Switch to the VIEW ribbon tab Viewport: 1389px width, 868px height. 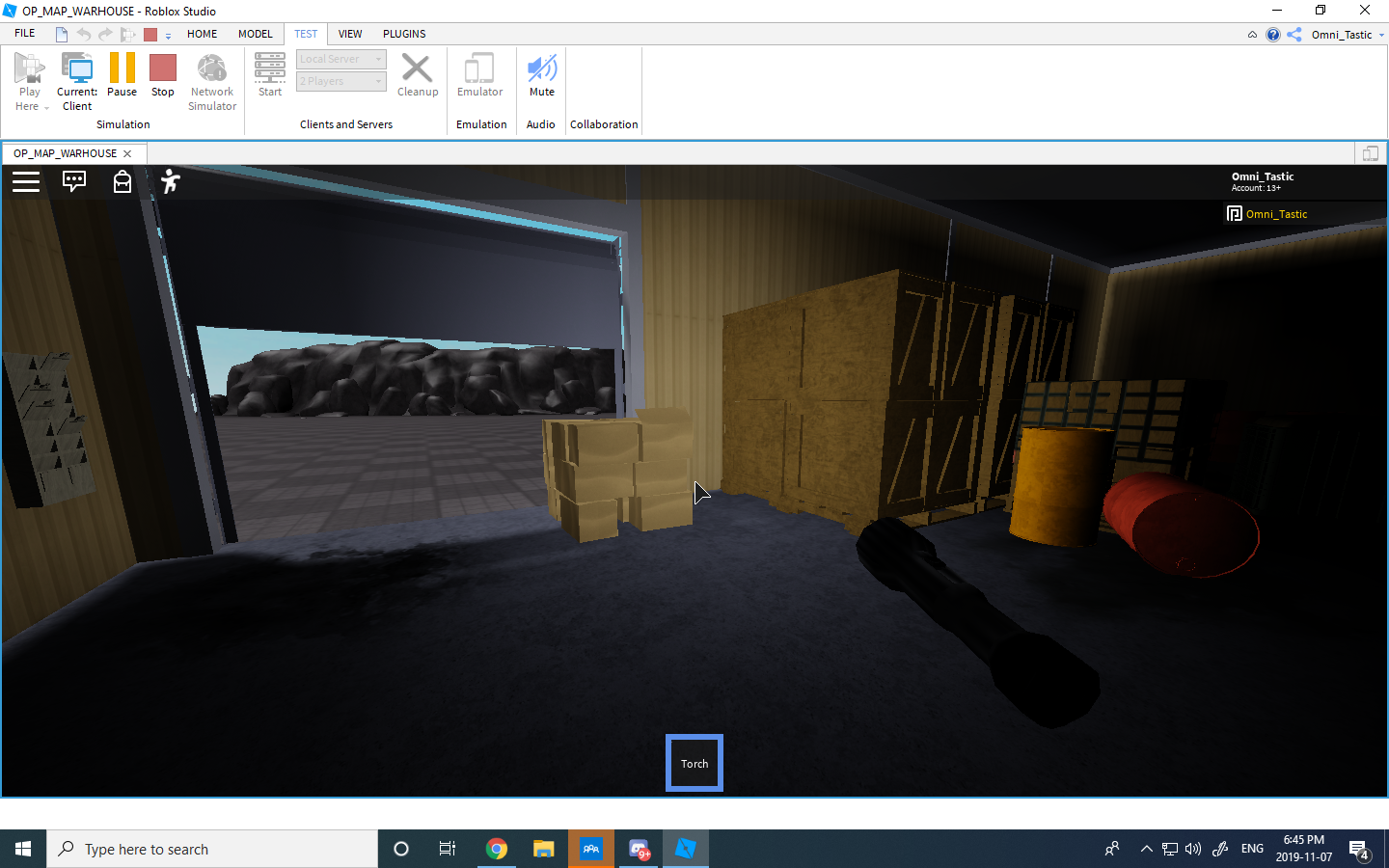pos(349,34)
